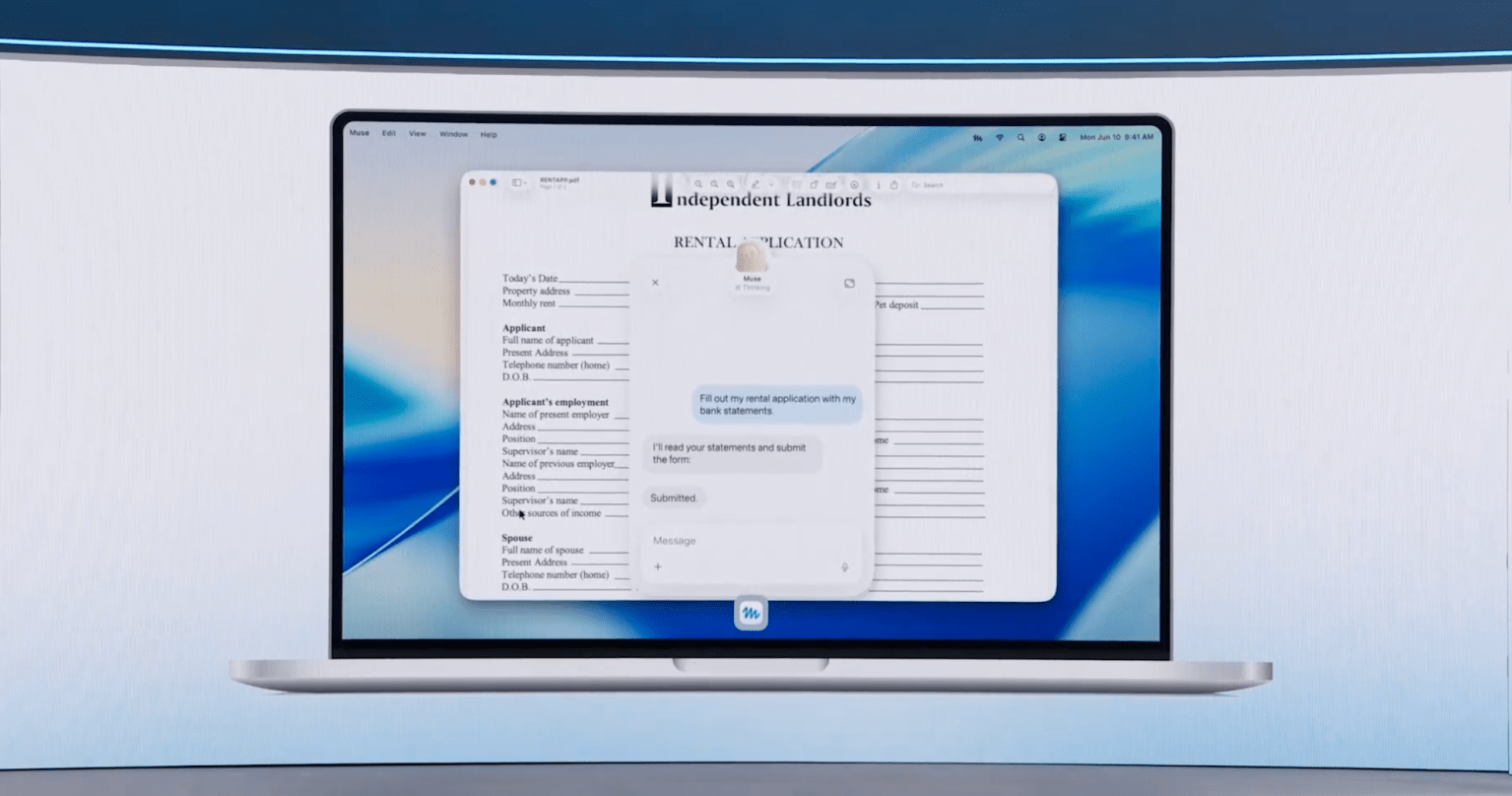Image resolution: width=1512 pixels, height=796 pixels.
Task: Click the info icon in PDF toolbar
Action: click(x=878, y=184)
